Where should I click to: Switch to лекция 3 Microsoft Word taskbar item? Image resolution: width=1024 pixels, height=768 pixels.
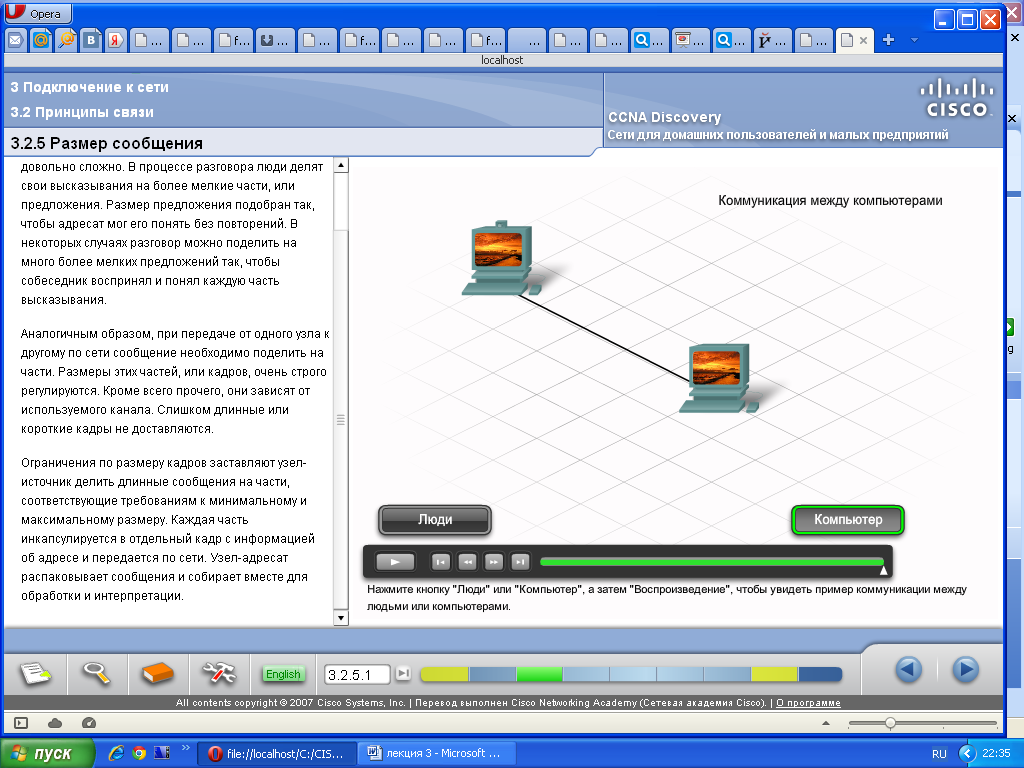(438, 754)
